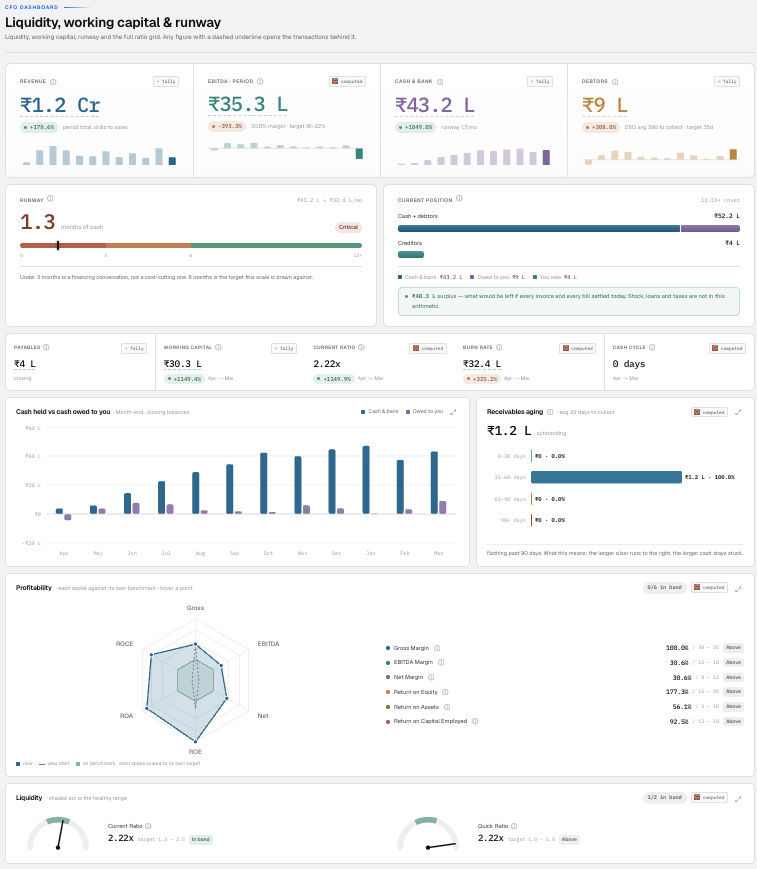This screenshot has height=869, width=757.
Task: Toggle Cash & bank legend in bar chart
Action: coord(380,412)
